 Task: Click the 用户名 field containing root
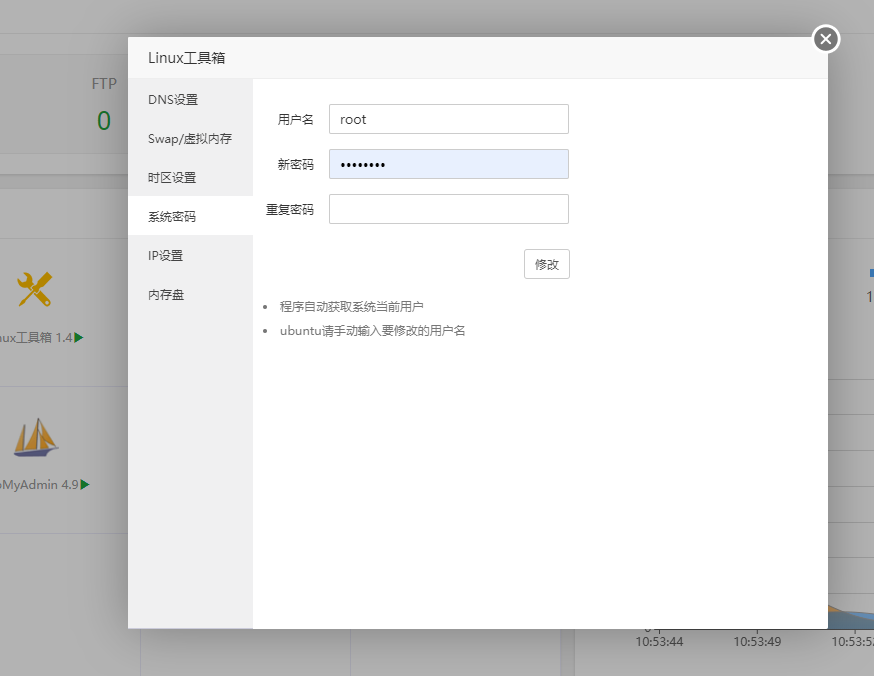[448, 118]
